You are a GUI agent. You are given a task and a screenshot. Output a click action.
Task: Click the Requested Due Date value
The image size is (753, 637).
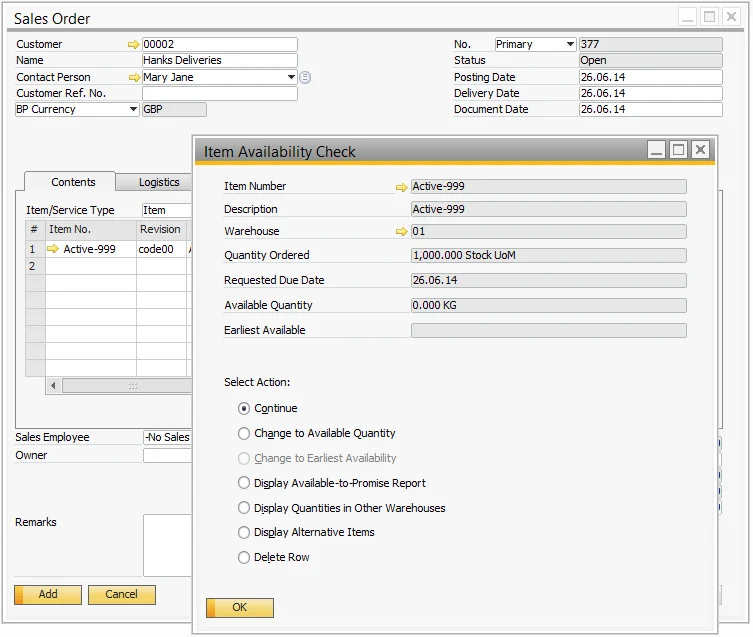(x=549, y=281)
